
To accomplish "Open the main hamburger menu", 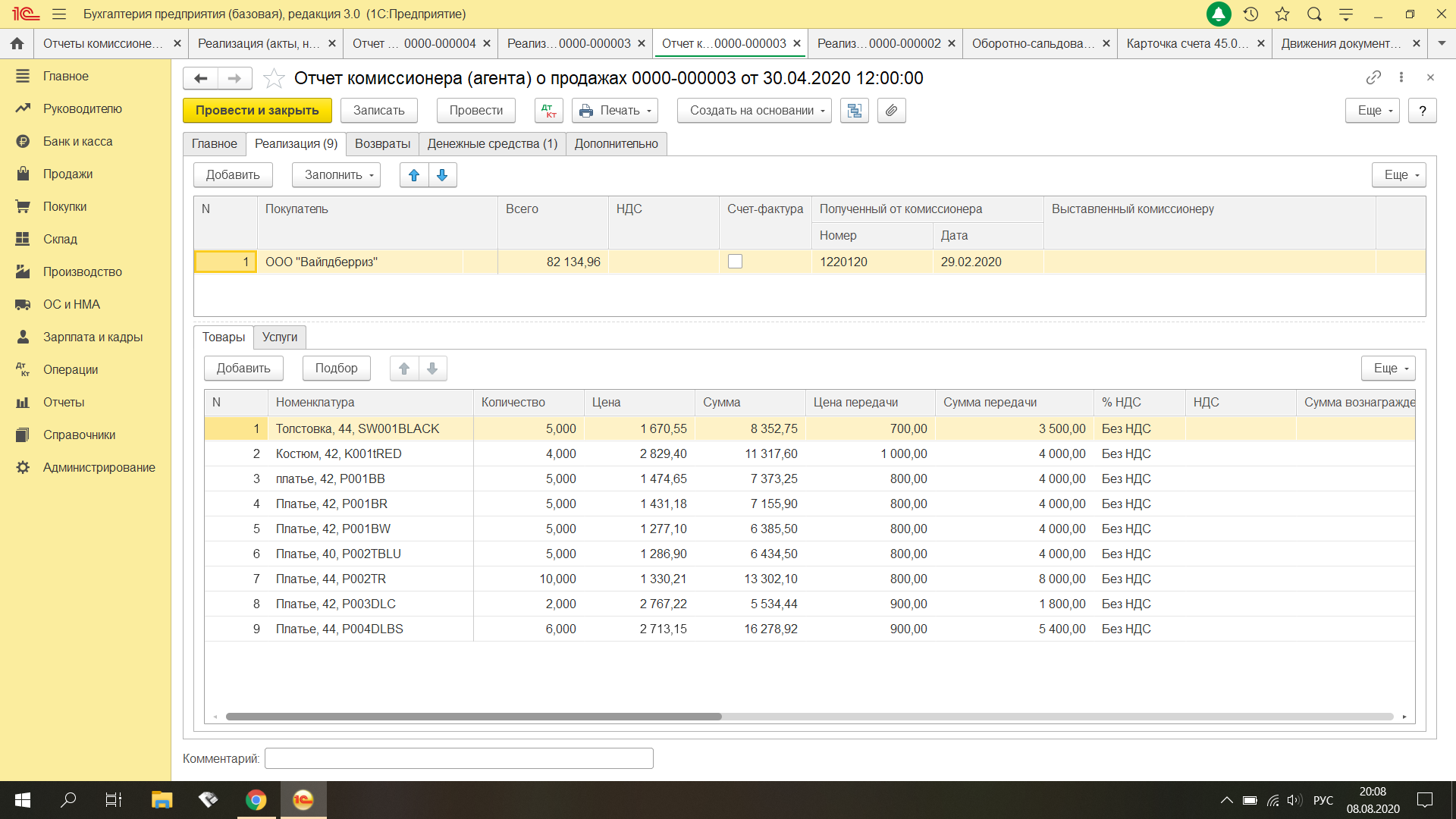I will coord(59,14).
